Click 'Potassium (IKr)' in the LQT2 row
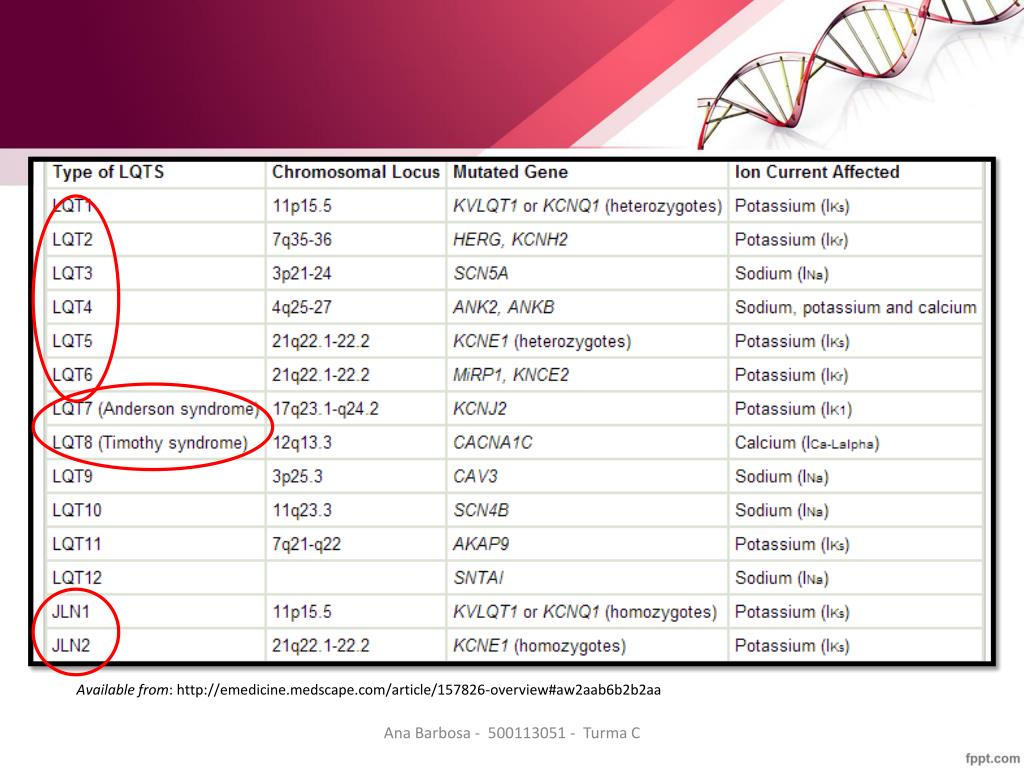The height and width of the screenshot is (768, 1024). click(792, 240)
